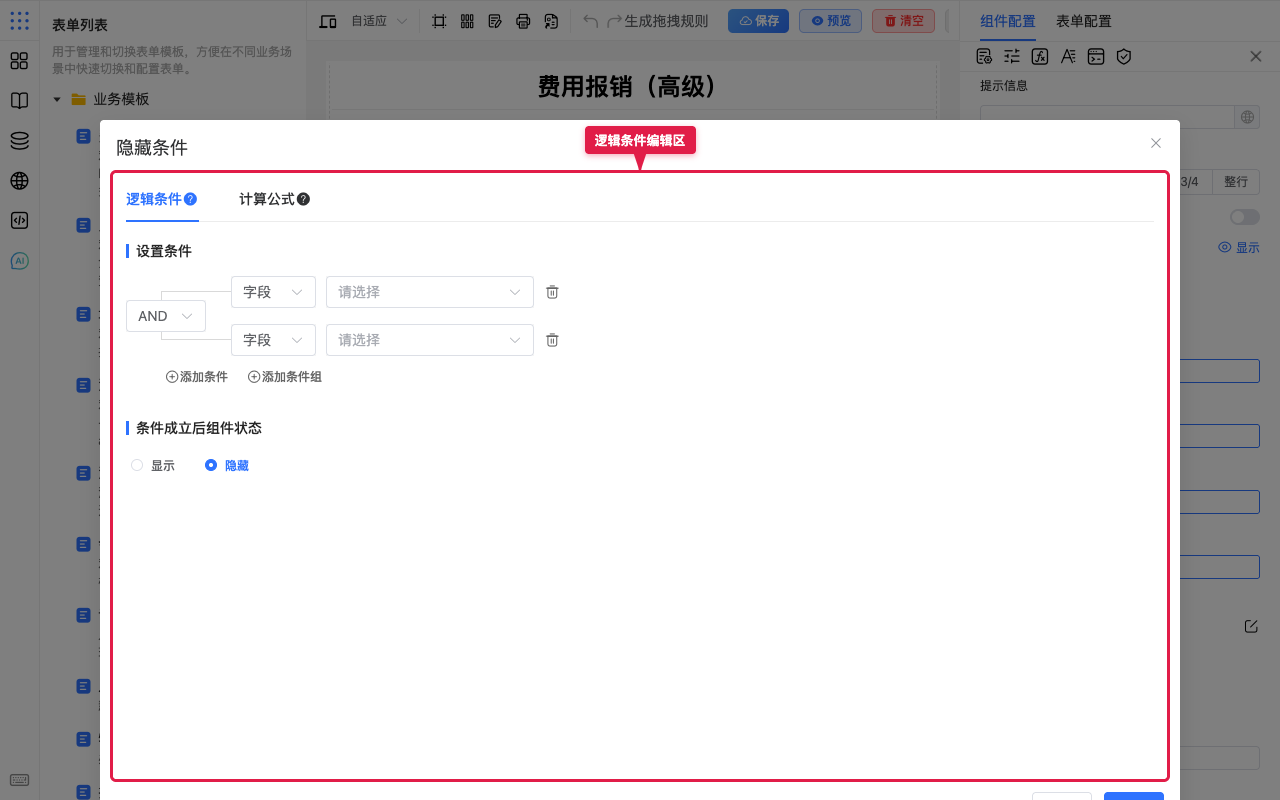Collapse the 业务模板 tree node arrow
The height and width of the screenshot is (800, 1280).
click(x=57, y=99)
